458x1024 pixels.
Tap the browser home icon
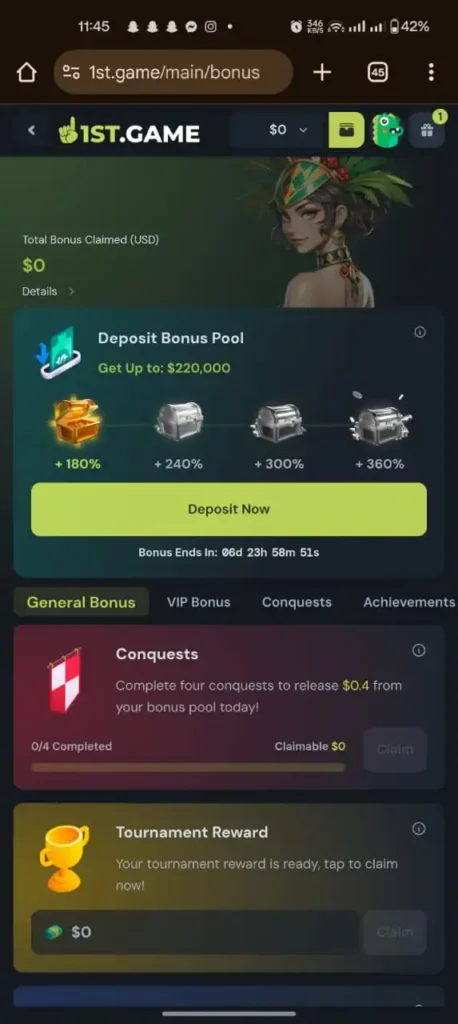pyautogui.click(x=26, y=72)
